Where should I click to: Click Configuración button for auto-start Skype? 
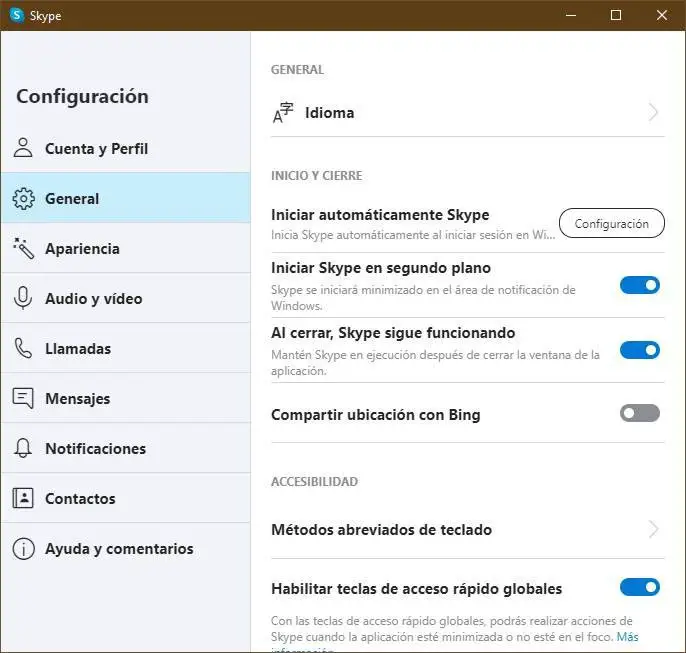pyautogui.click(x=612, y=223)
